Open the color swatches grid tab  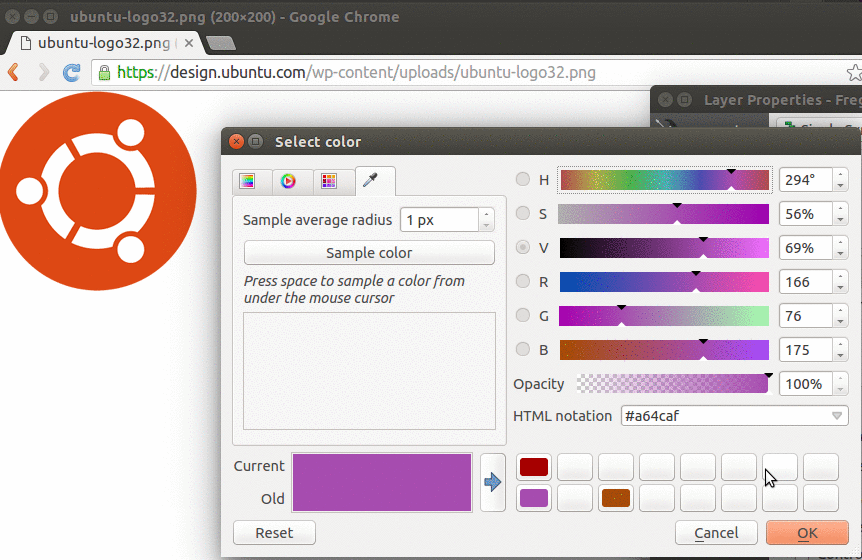(x=328, y=181)
